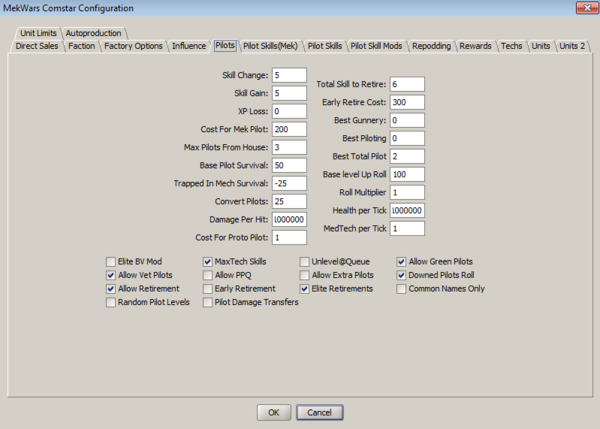Open the Autoproduction tab
600x429 pixels.
click(x=96, y=32)
